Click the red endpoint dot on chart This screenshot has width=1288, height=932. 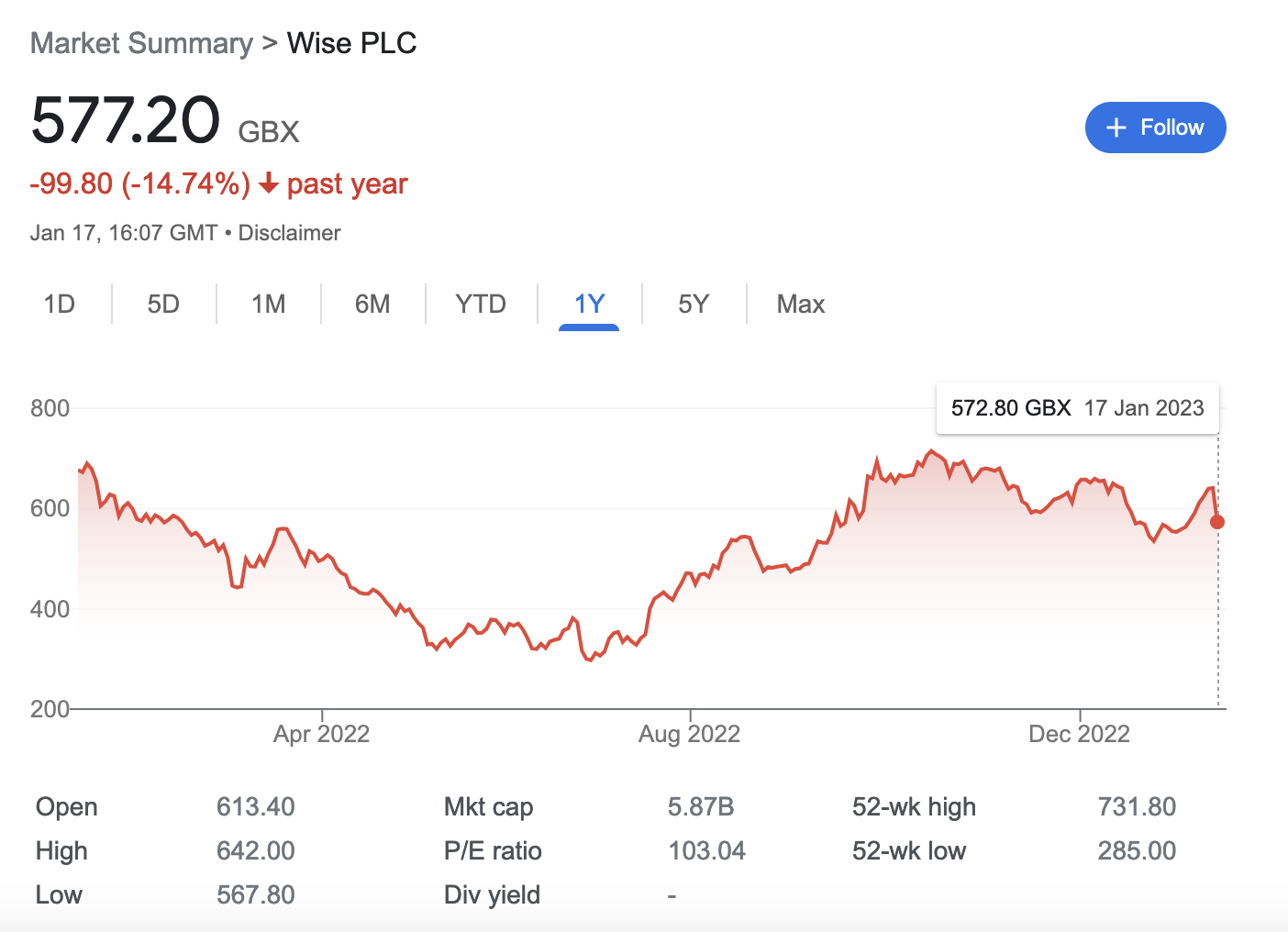[1217, 522]
